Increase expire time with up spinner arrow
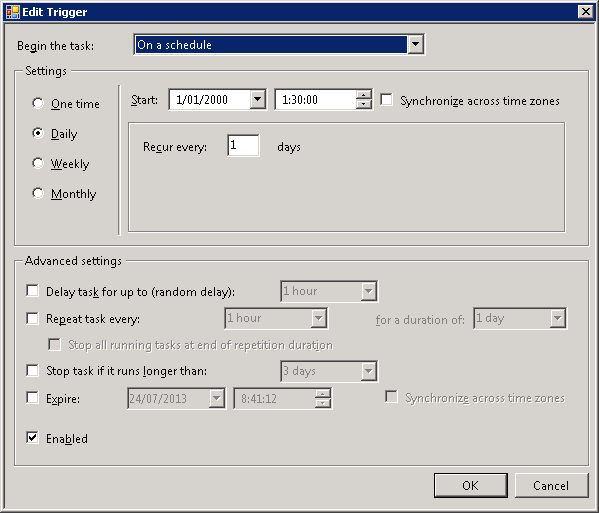Image resolution: width=599 pixels, height=513 pixels. pyautogui.click(x=323, y=394)
